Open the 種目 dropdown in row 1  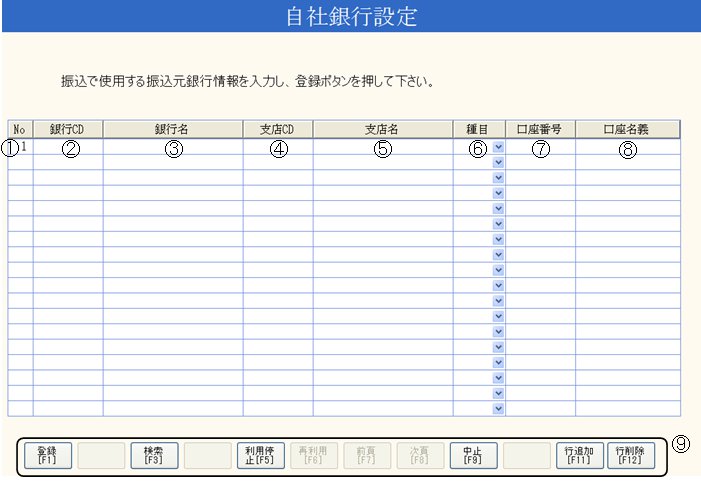(x=498, y=147)
